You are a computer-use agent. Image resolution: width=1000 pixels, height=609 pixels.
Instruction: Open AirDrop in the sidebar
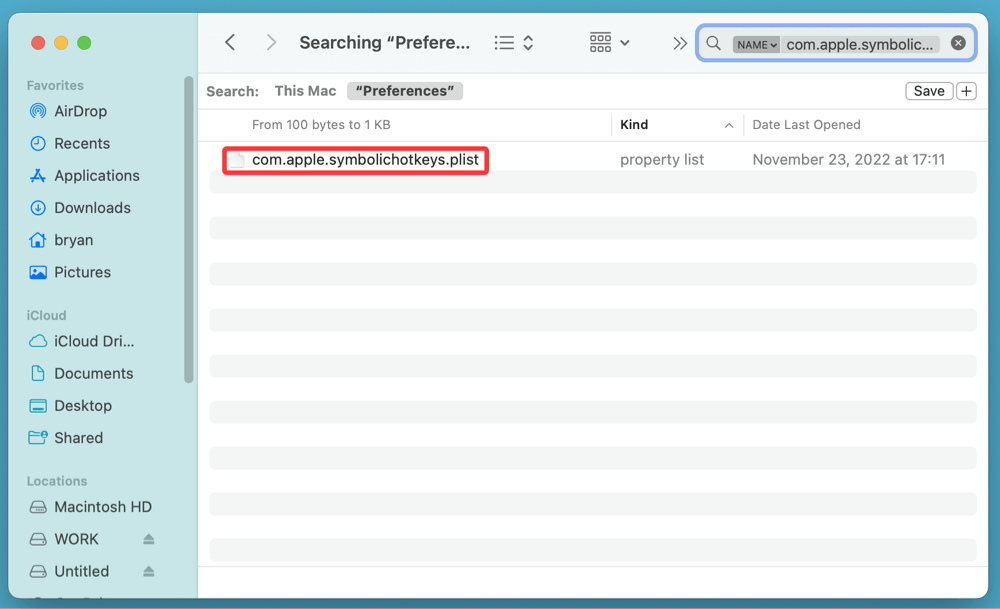(80, 111)
